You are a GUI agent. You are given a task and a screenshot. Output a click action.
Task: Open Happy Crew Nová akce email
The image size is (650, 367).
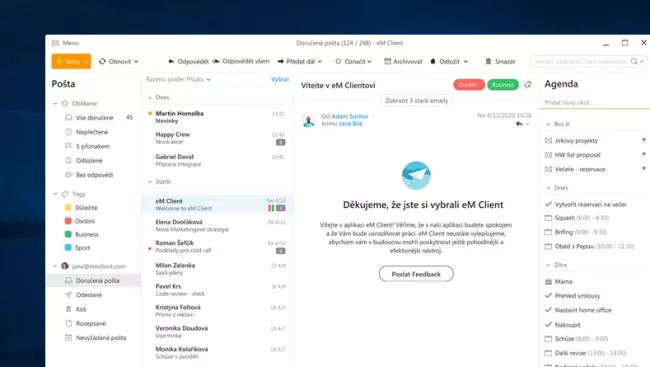pyautogui.click(x=217, y=138)
